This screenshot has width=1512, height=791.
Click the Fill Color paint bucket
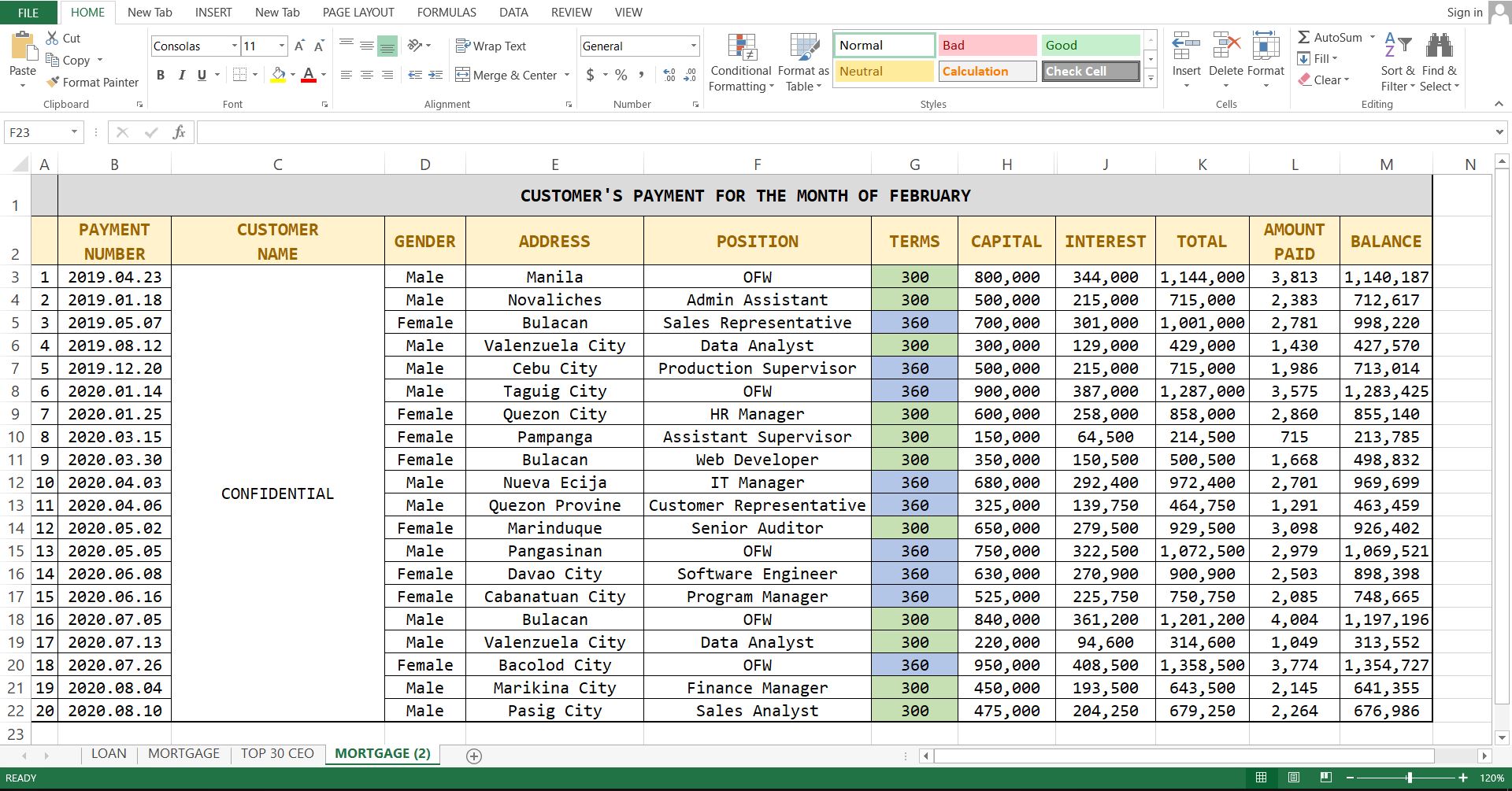278,75
